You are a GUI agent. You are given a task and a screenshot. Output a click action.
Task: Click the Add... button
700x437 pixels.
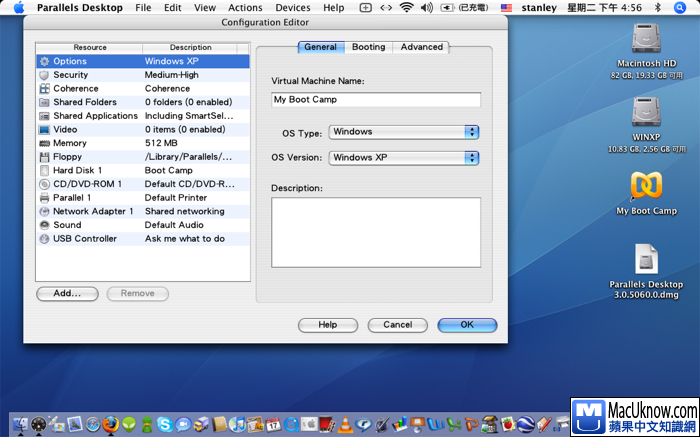tap(67, 293)
